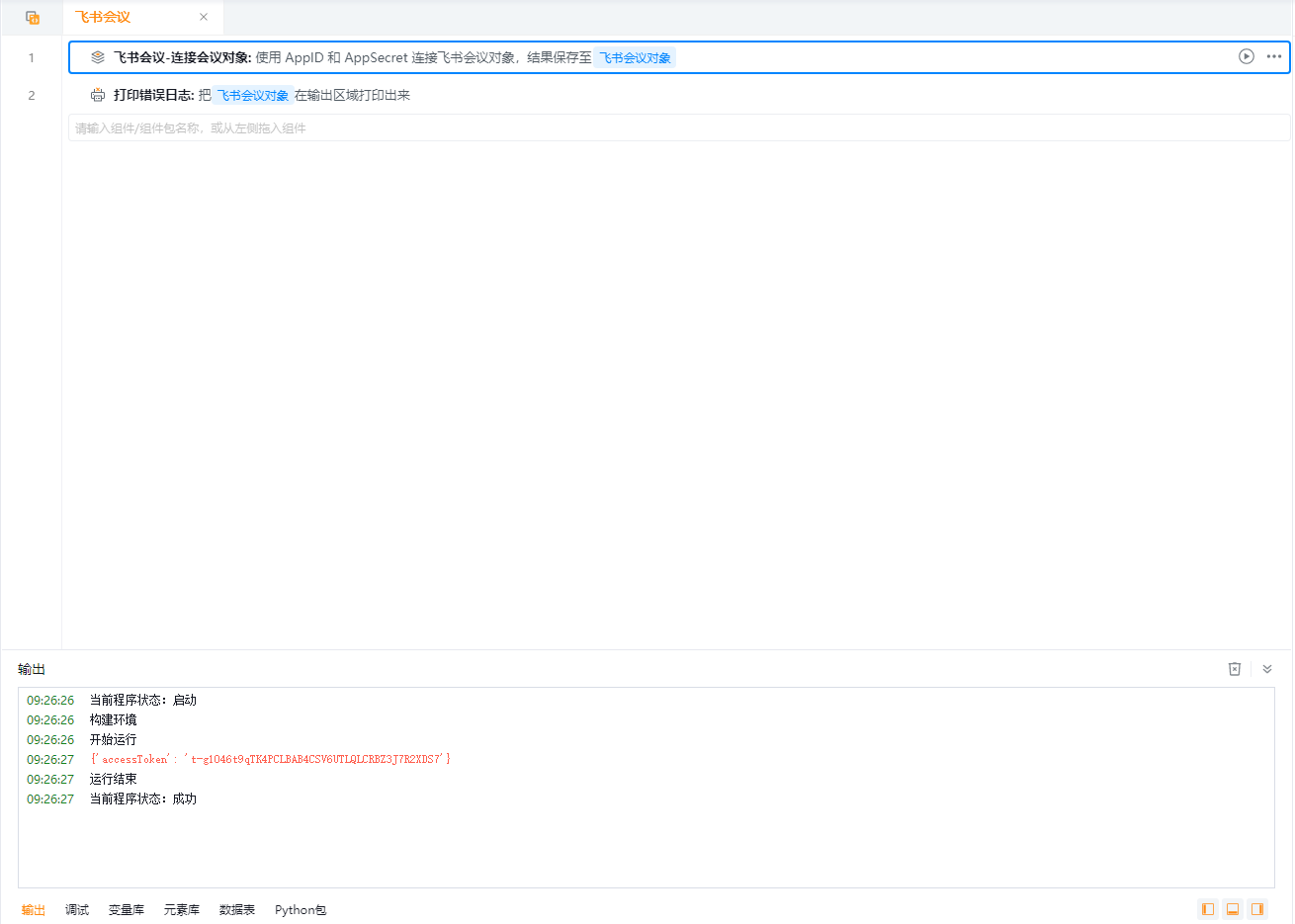Viewport: 1295px width, 924px height.
Task: Open the 变量库 tab
Action: [x=127, y=910]
